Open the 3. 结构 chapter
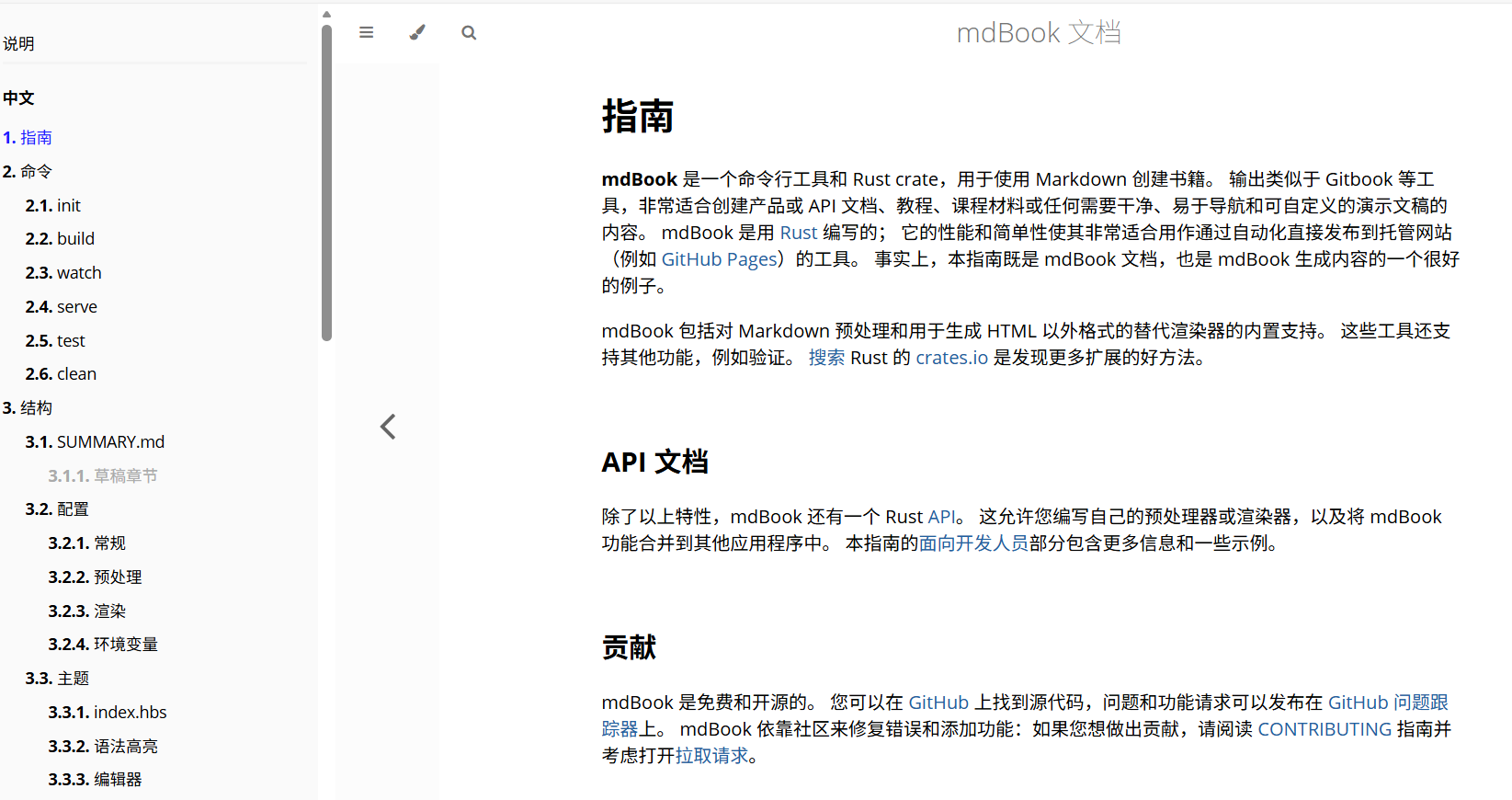Image resolution: width=1512 pixels, height=800 pixels. [28, 407]
